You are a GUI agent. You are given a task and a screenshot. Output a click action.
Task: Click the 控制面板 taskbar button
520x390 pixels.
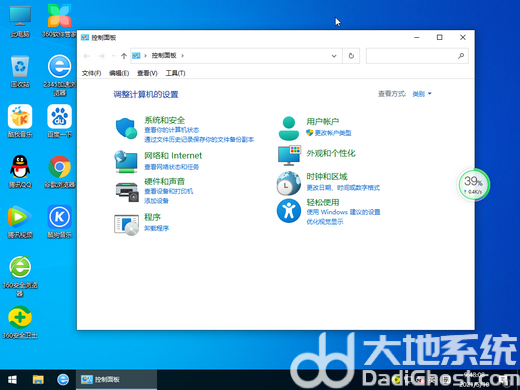tap(116, 380)
